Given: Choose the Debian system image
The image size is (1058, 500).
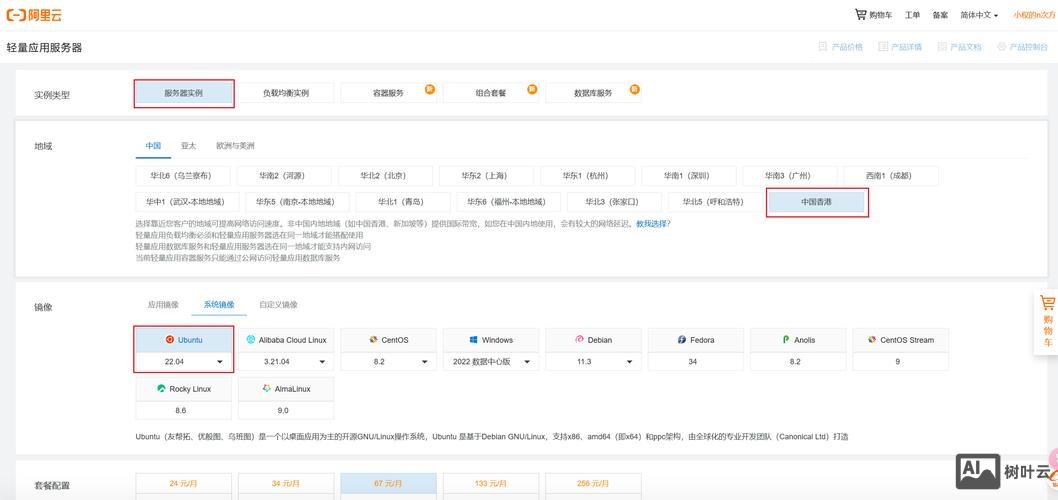Looking at the screenshot, I should click(x=594, y=340).
